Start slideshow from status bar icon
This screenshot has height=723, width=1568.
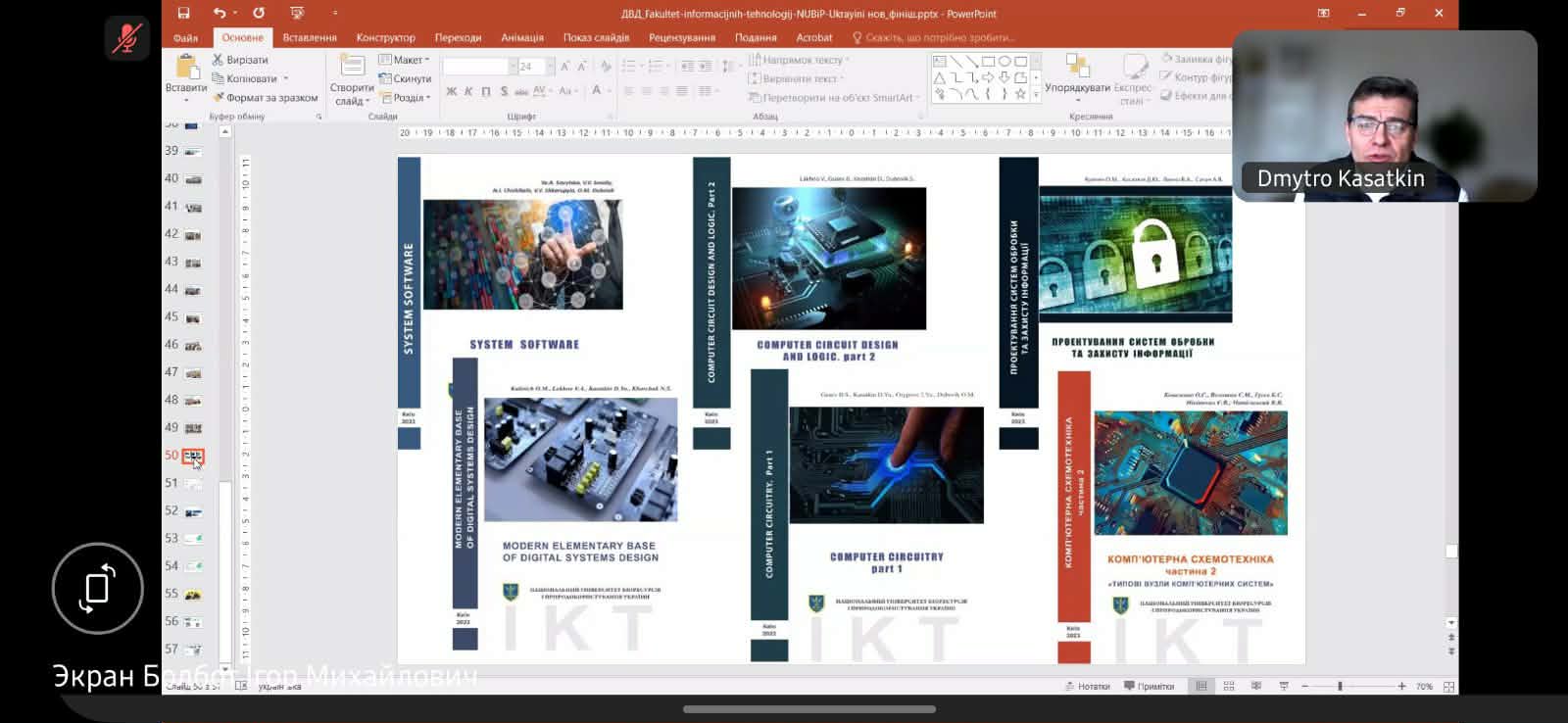(x=1284, y=687)
